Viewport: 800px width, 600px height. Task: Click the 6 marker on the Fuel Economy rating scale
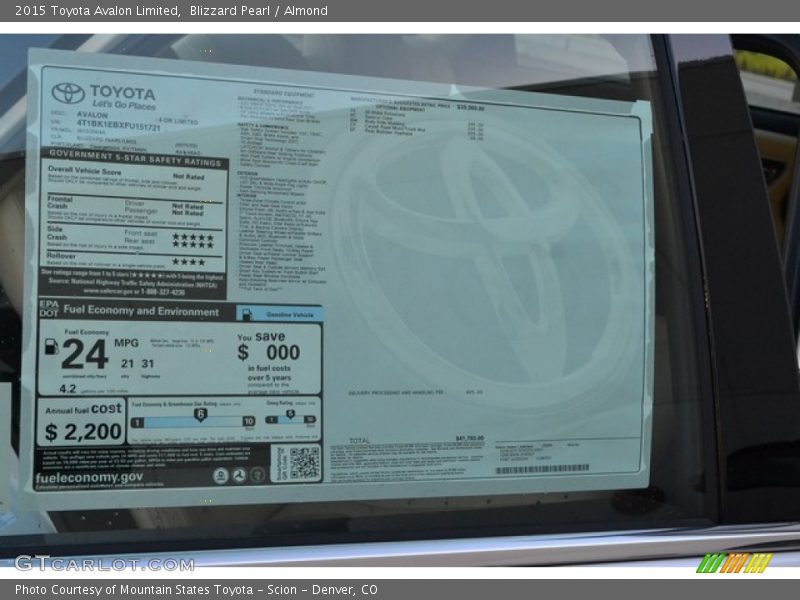tap(200, 413)
